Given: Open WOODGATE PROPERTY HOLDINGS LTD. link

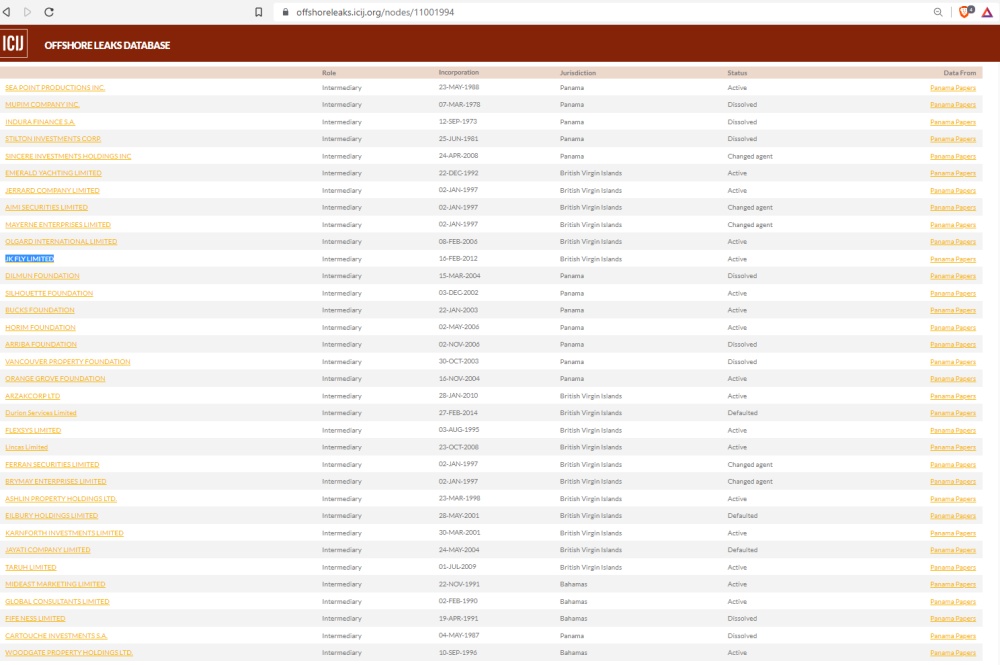Looking at the screenshot, I should [68, 653].
